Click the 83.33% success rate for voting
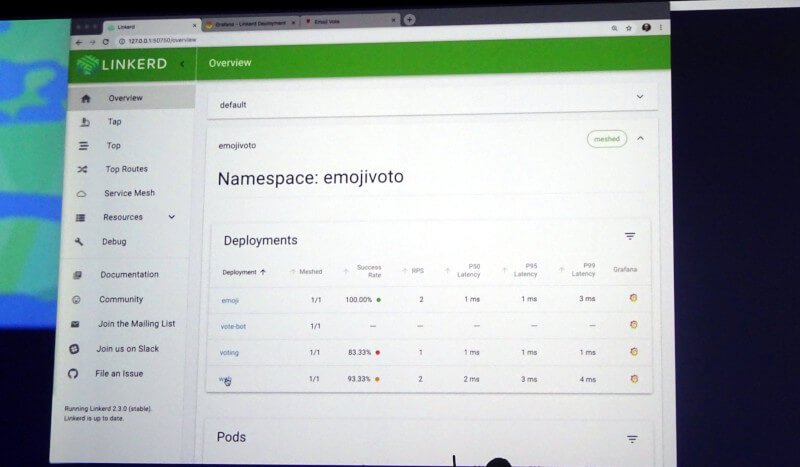 click(360, 352)
